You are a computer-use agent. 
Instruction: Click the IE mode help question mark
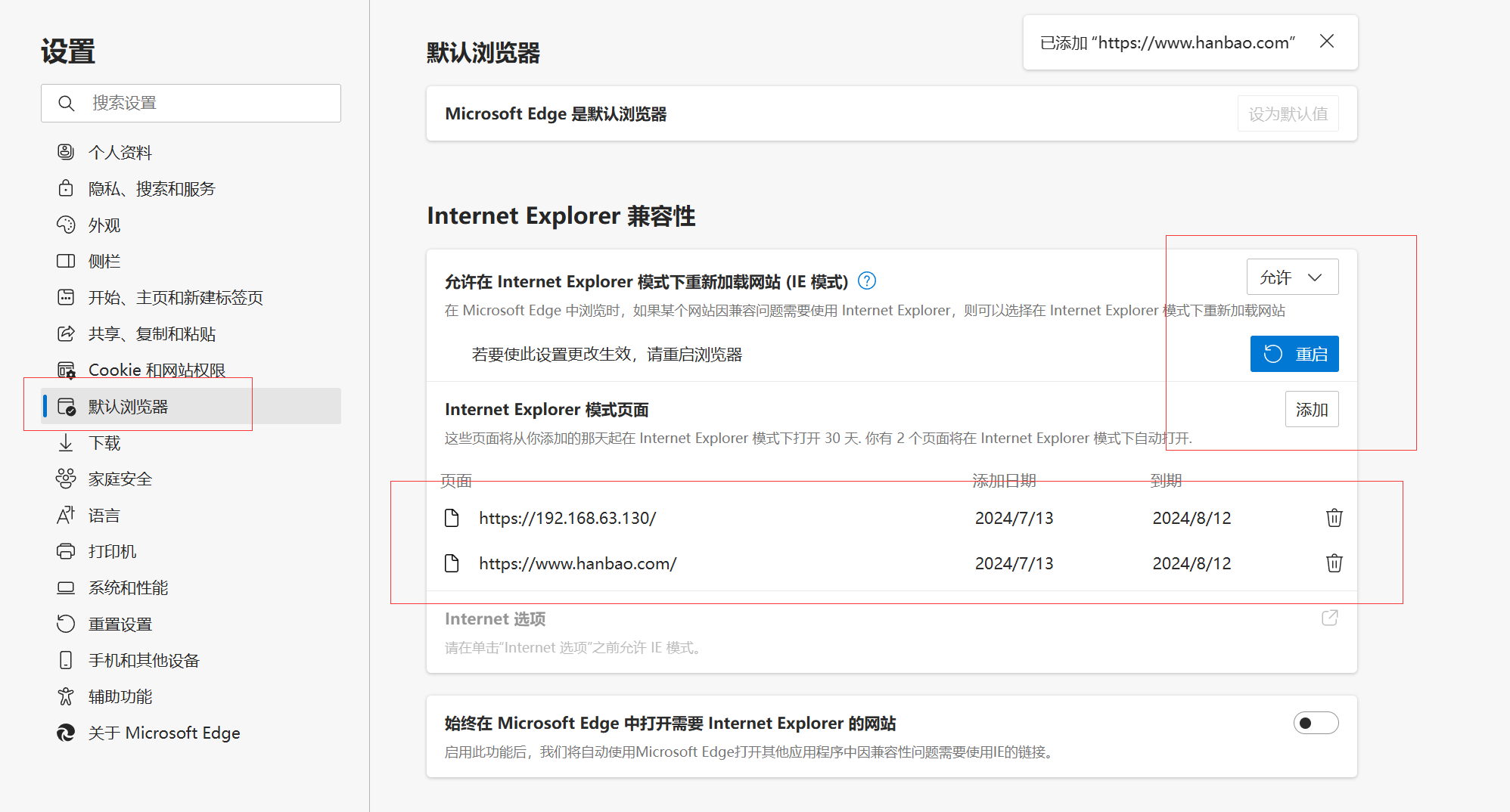tap(867, 281)
